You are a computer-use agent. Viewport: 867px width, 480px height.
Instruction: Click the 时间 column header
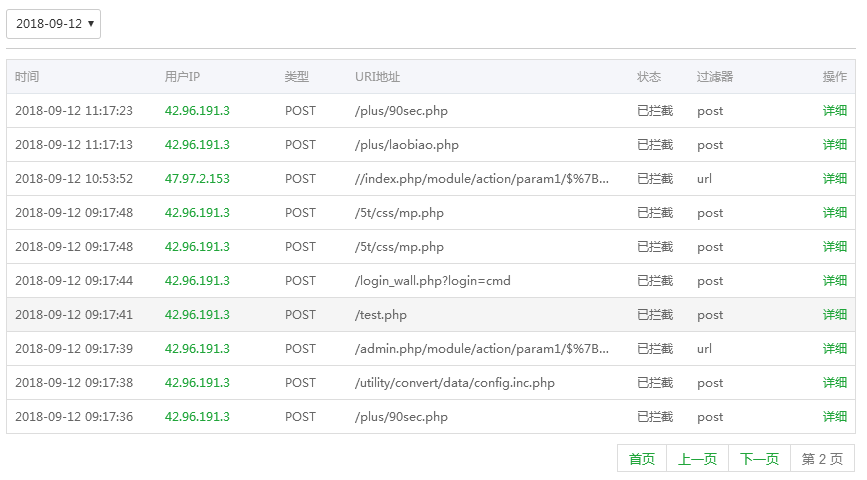(27, 77)
